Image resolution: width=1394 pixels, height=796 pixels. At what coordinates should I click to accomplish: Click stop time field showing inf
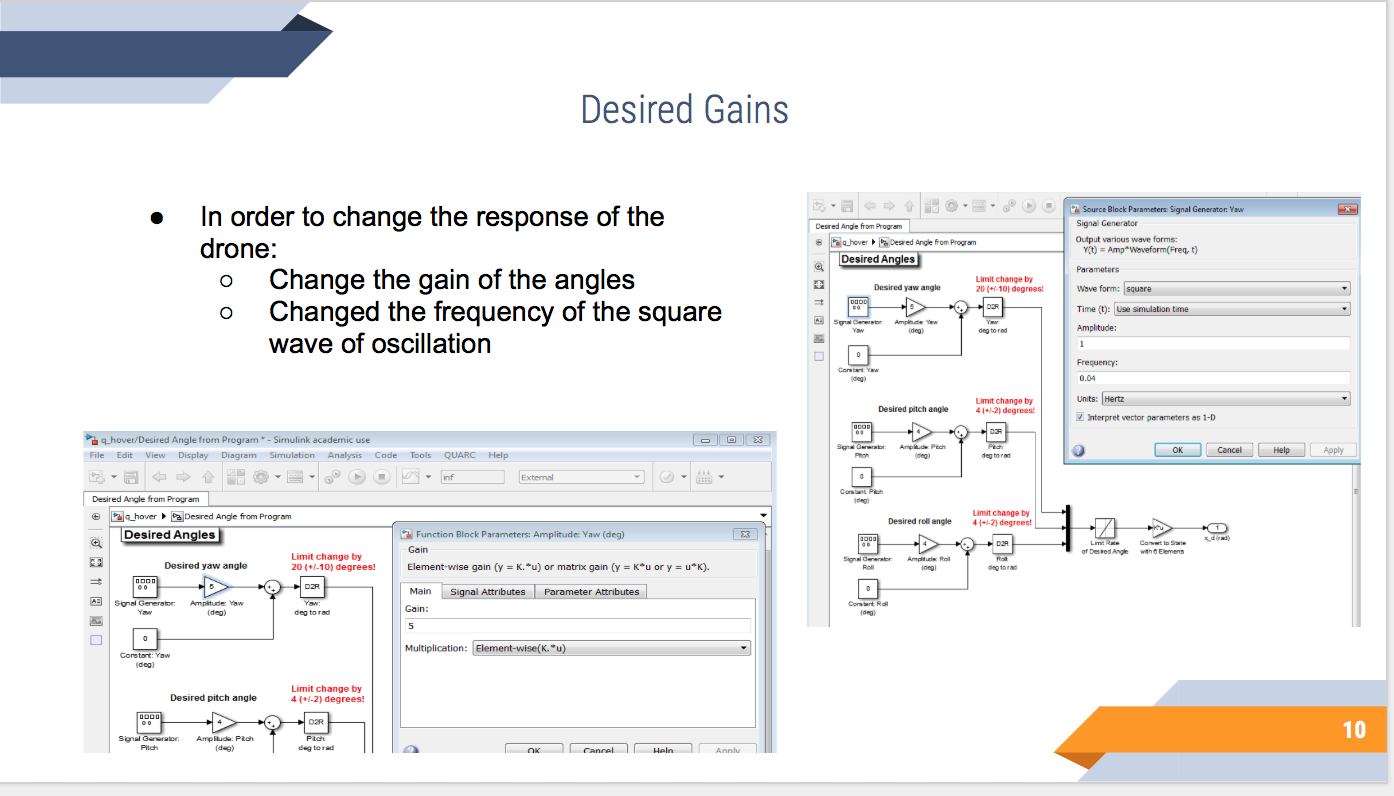(473, 477)
